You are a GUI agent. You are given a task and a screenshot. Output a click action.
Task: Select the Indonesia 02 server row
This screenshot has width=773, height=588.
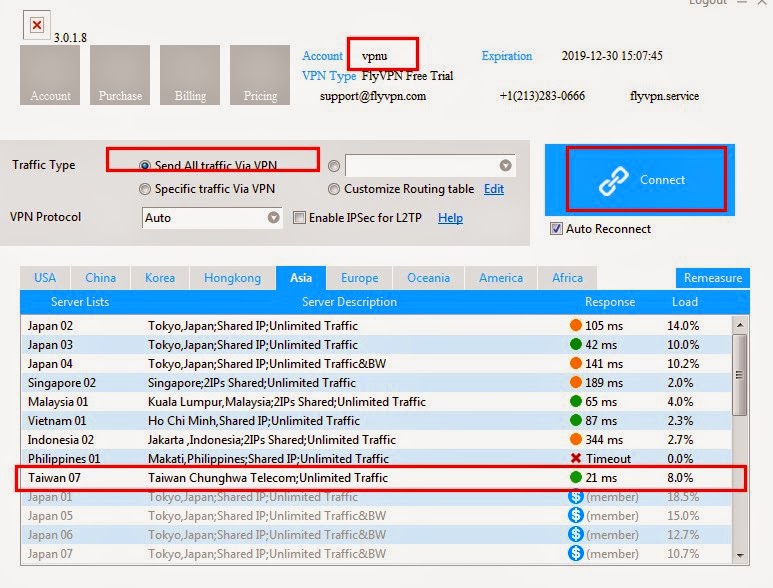376,440
